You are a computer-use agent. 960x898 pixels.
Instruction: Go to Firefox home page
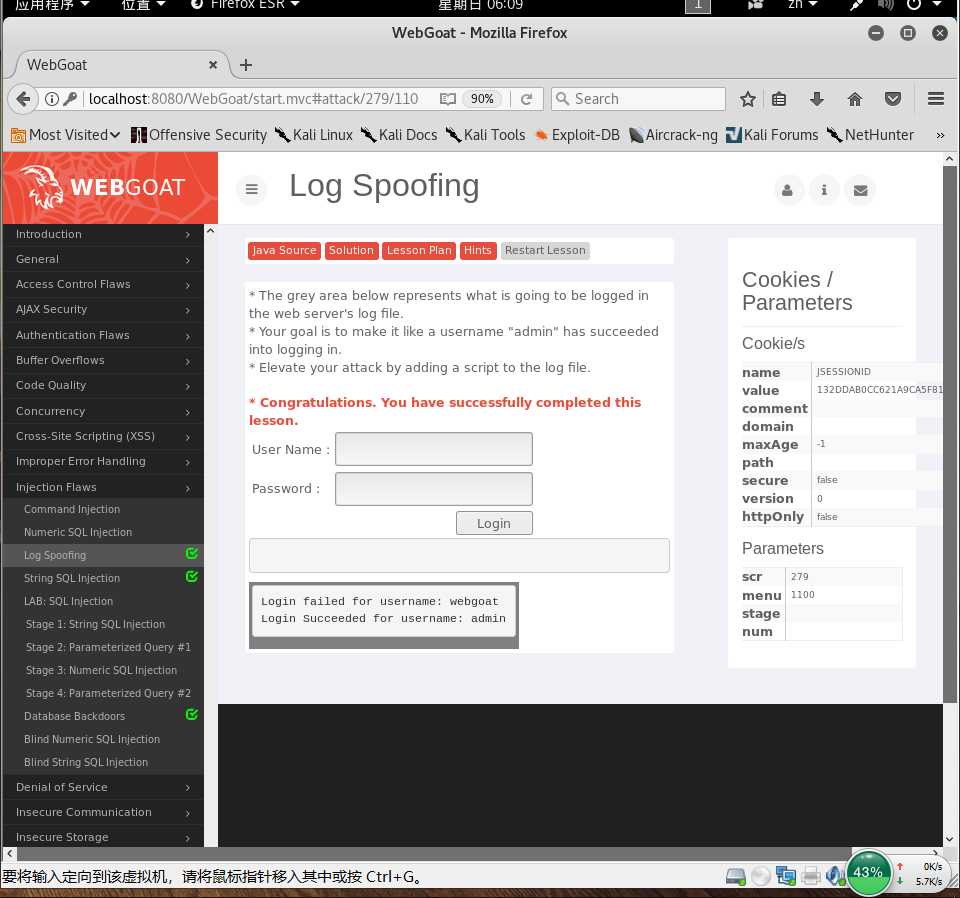pyautogui.click(x=854, y=99)
